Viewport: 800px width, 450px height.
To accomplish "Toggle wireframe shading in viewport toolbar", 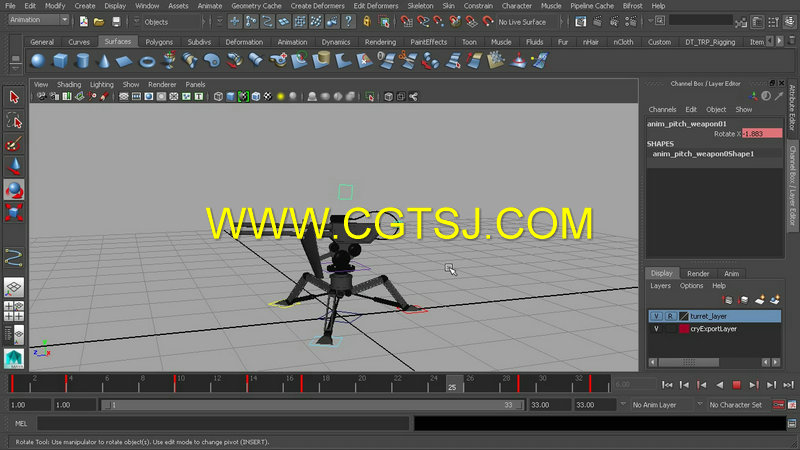I will pos(218,96).
